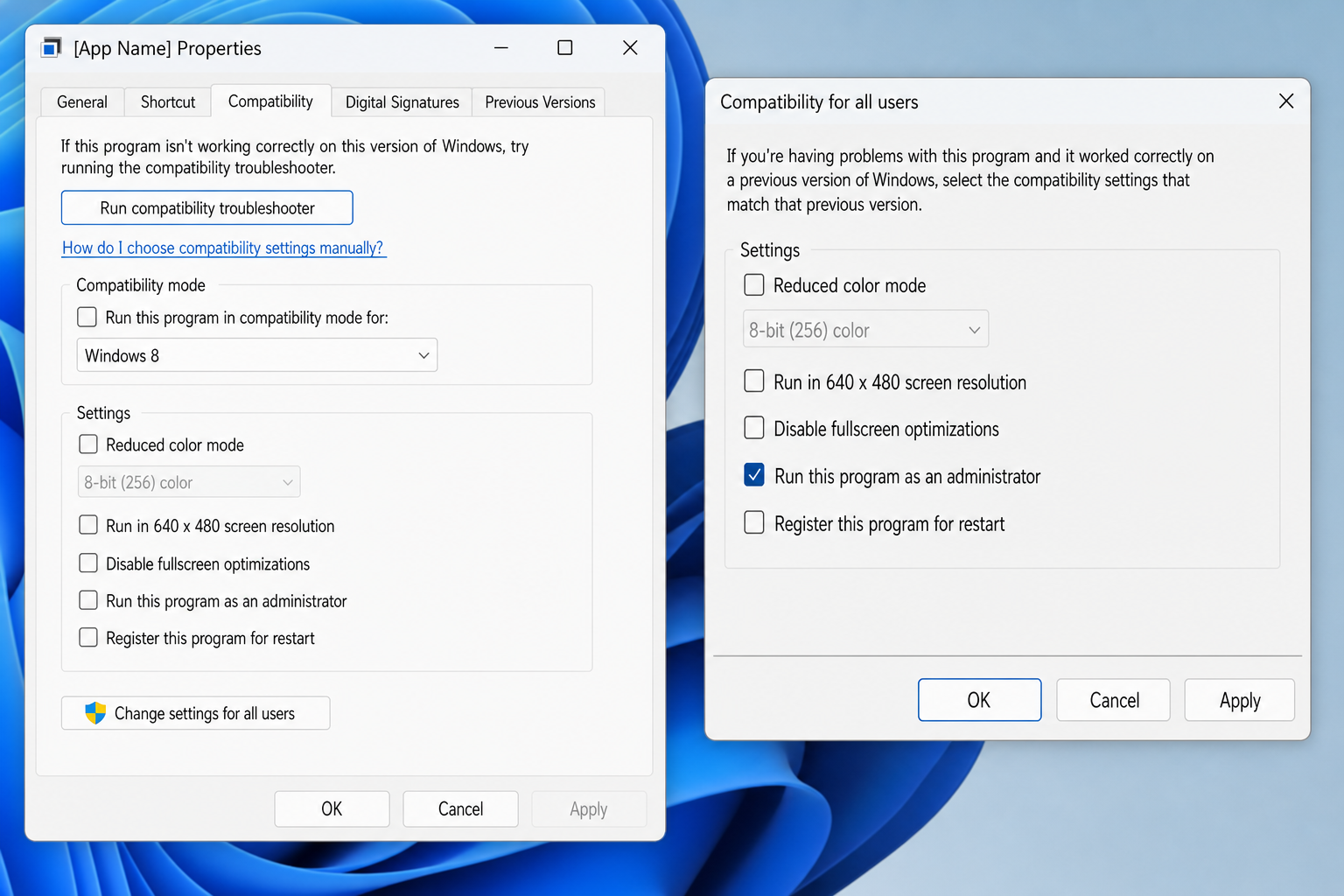Click the shield icon on Change settings button

(x=95, y=713)
